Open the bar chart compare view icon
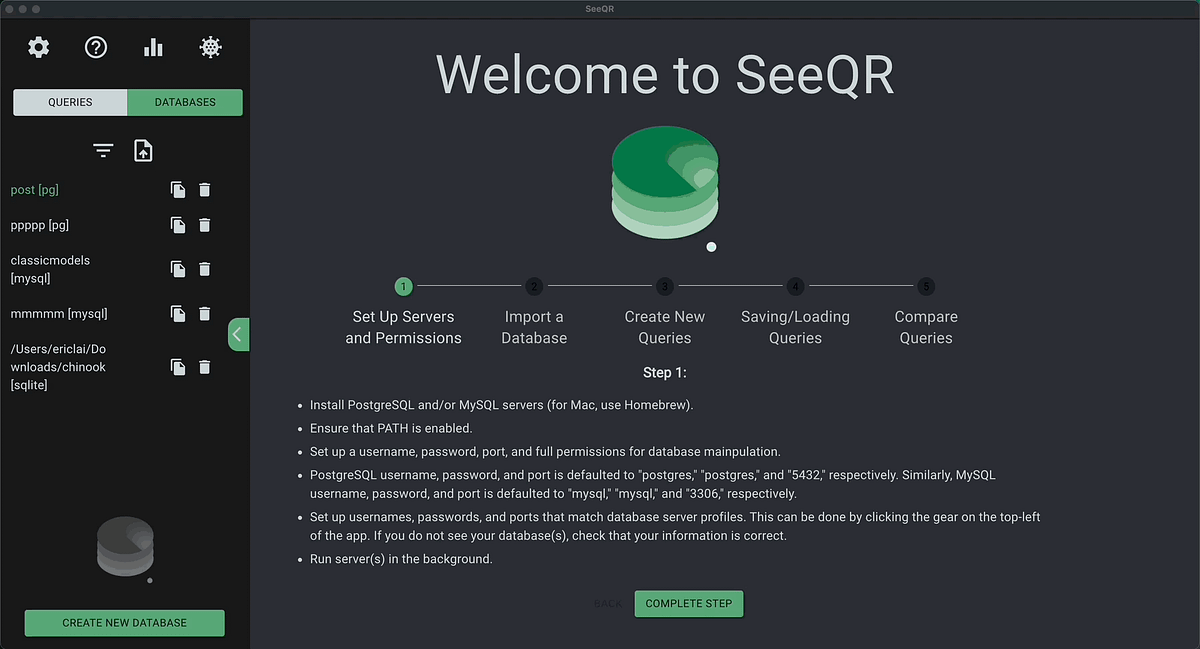This screenshot has width=1200, height=649. click(x=153, y=47)
